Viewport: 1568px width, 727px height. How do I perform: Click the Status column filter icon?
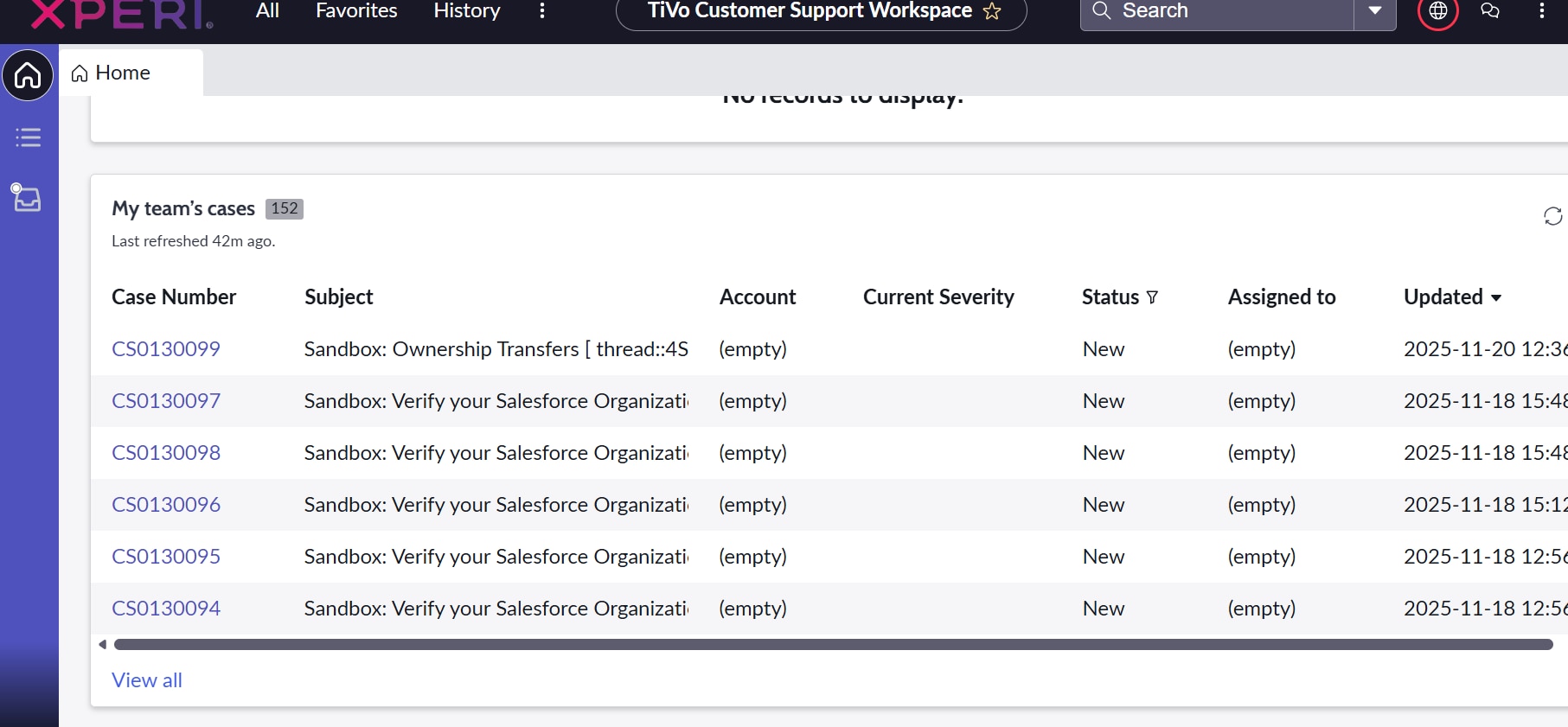pyautogui.click(x=1152, y=297)
